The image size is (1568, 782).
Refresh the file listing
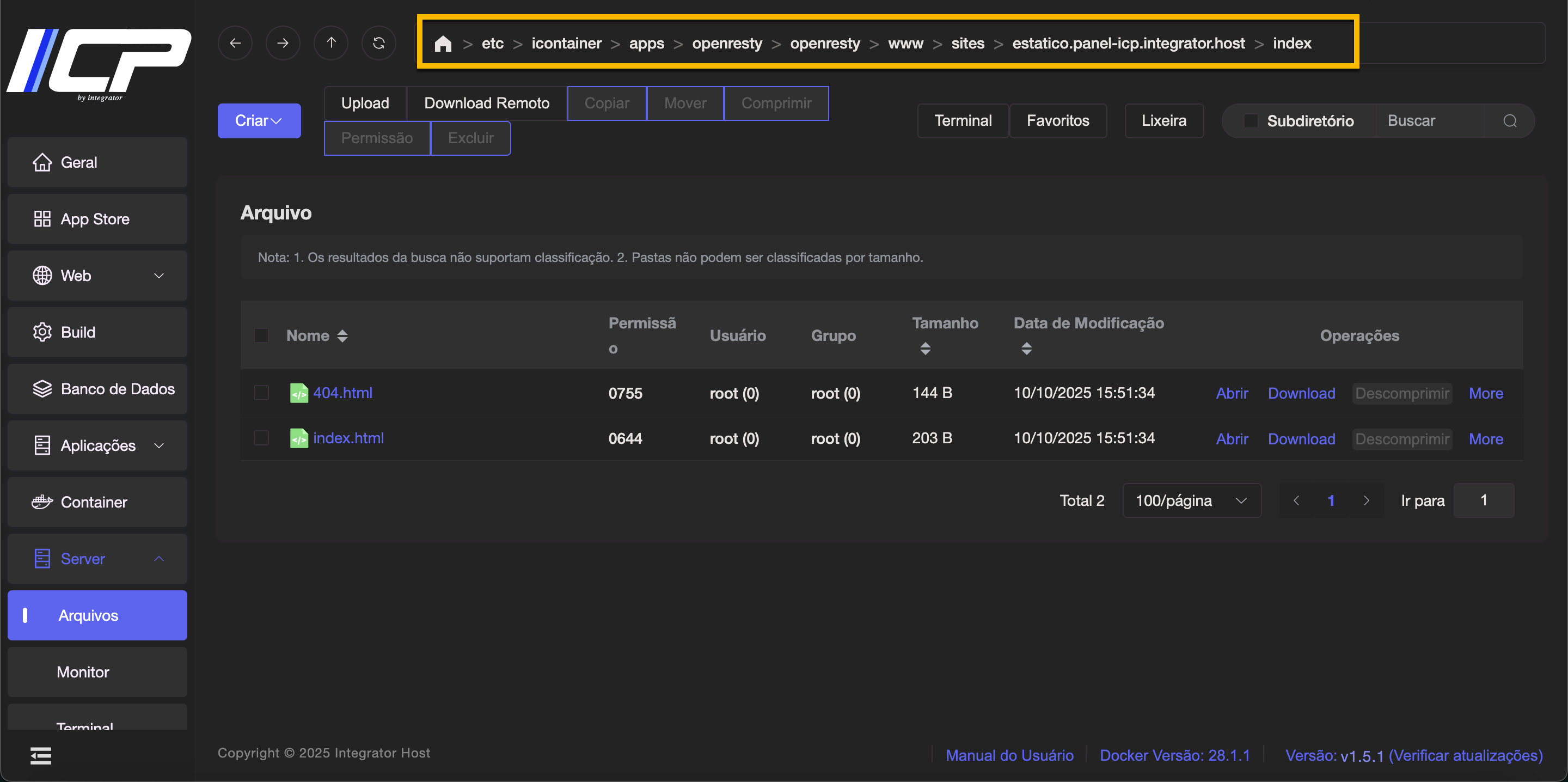tap(378, 43)
